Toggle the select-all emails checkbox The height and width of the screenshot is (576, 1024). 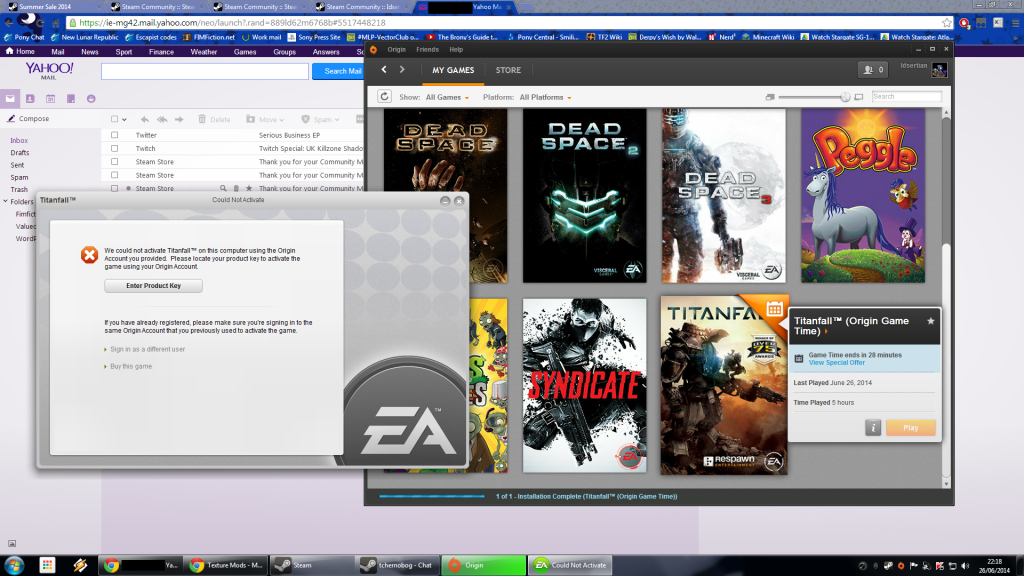tap(114, 120)
